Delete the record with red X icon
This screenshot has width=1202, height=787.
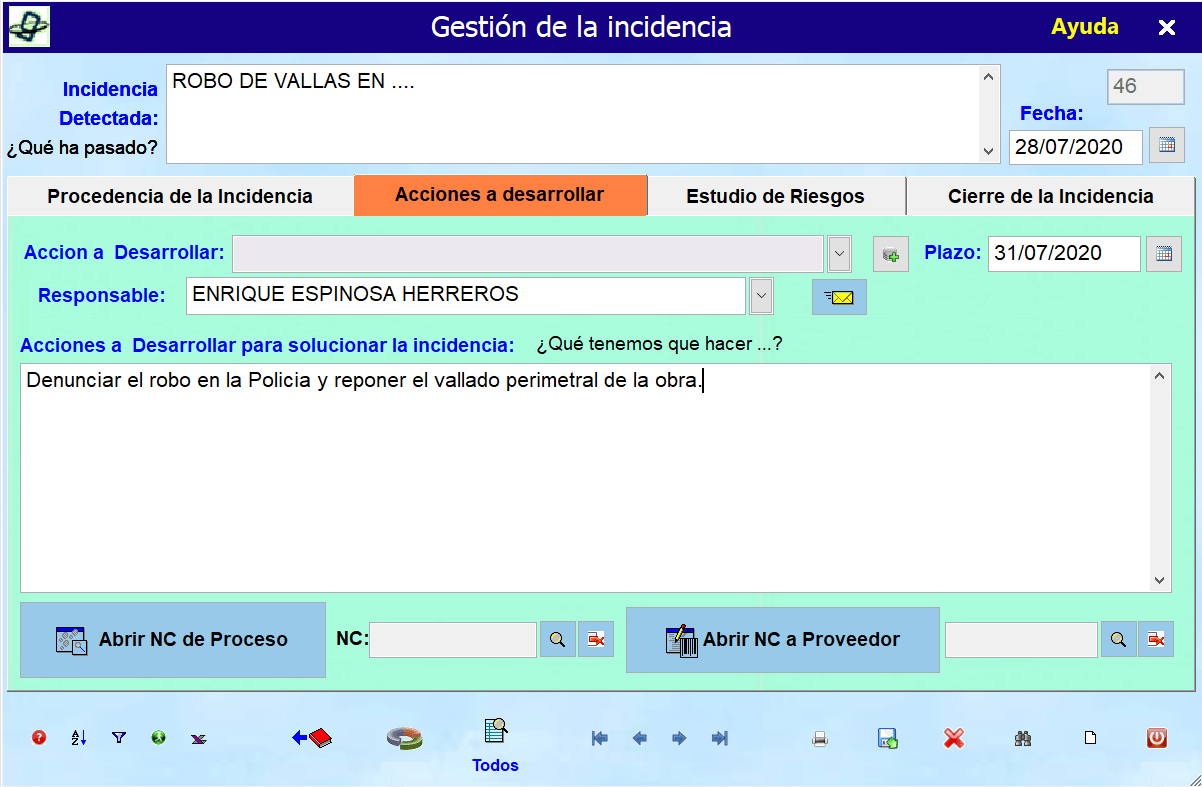(x=954, y=738)
